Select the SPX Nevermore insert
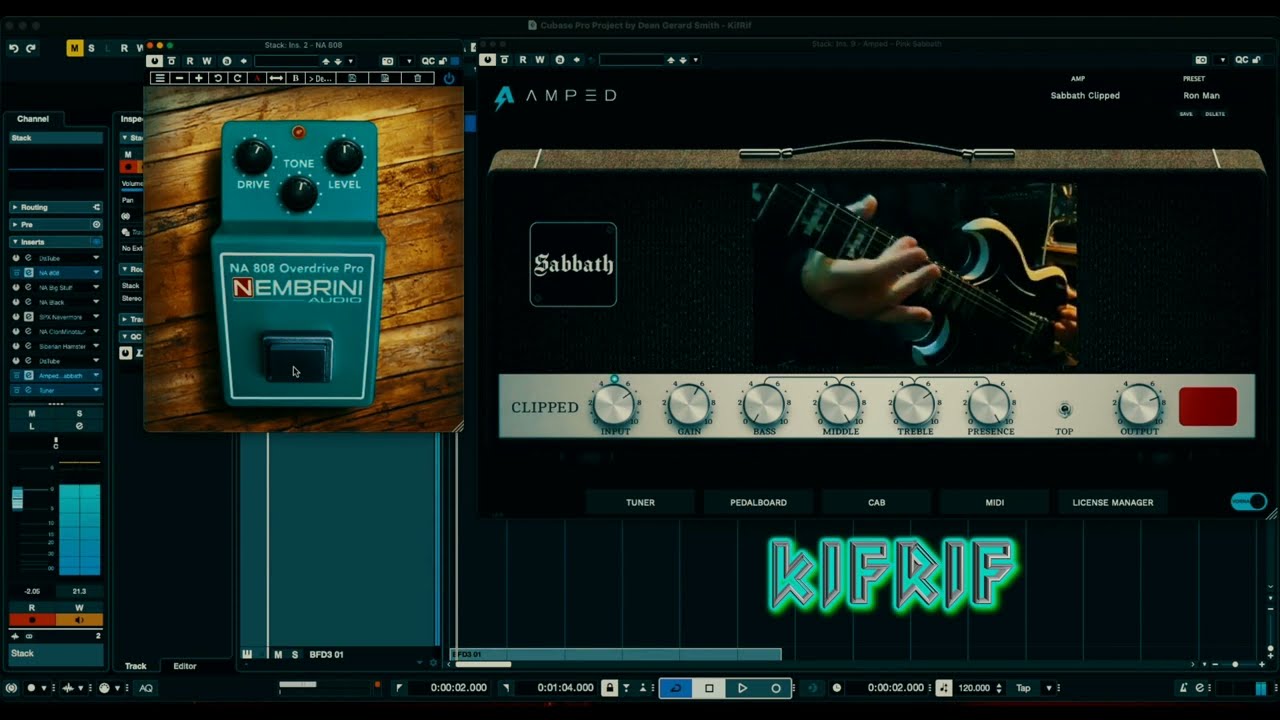This screenshot has height=720, width=1280. click(62, 316)
